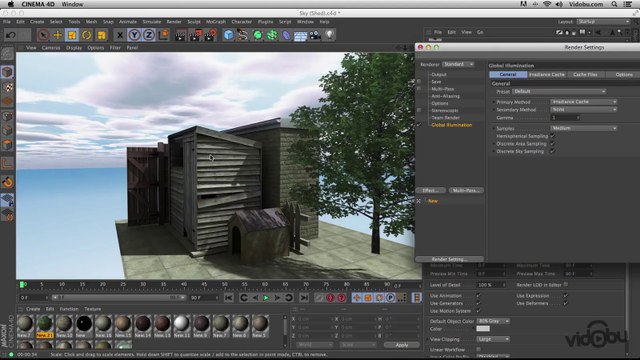Click Texture mode checker icon in sidebar
Image resolution: width=640 pixels, height=360 pixels.
[7, 87]
